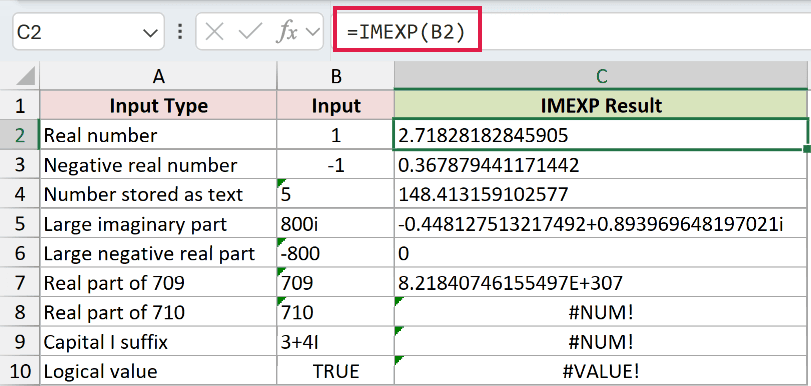Click the 'Input Type' header cell
Viewport: 811px width, 386px height.
click(x=158, y=106)
